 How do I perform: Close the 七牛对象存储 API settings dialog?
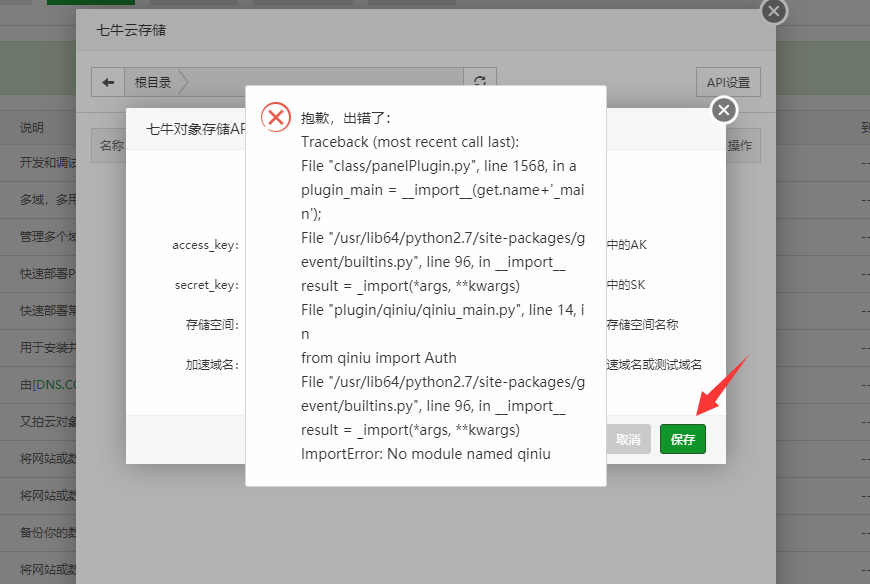pyautogui.click(x=724, y=110)
